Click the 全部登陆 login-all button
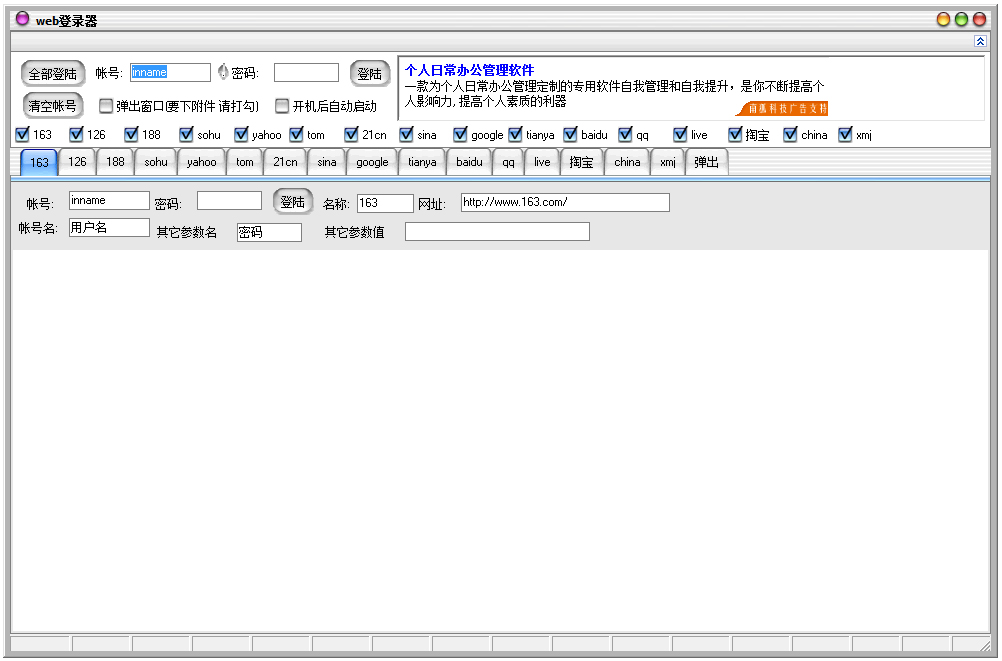Viewport: 1002px width, 661px height. [51, 72]
